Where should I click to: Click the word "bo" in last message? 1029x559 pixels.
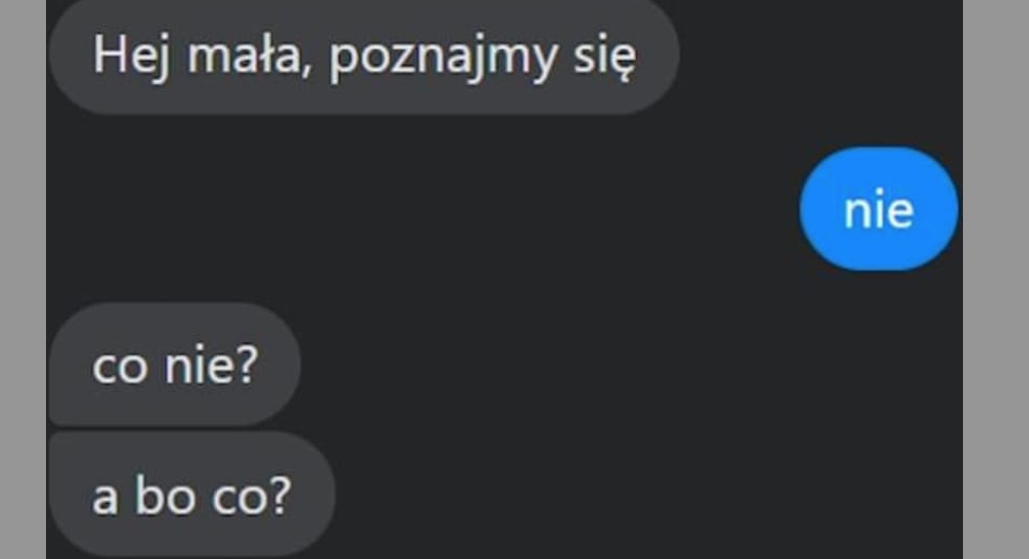pos(165,495)
